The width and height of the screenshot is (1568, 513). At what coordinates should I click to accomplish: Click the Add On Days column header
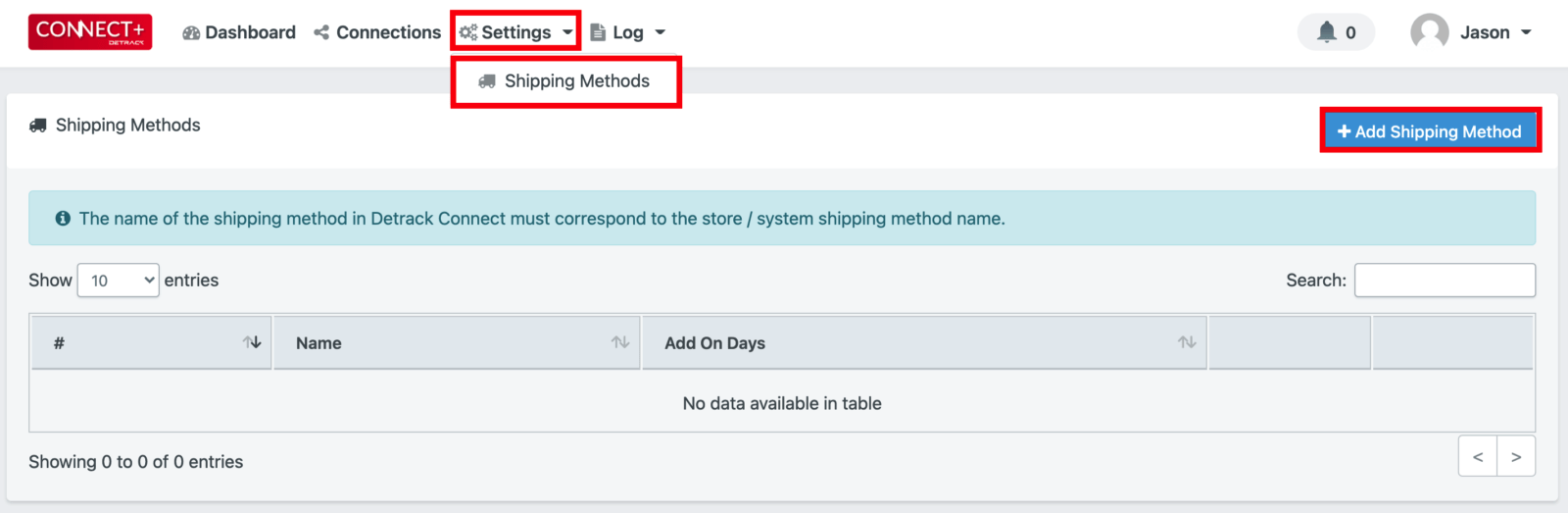tap(925, 342)
